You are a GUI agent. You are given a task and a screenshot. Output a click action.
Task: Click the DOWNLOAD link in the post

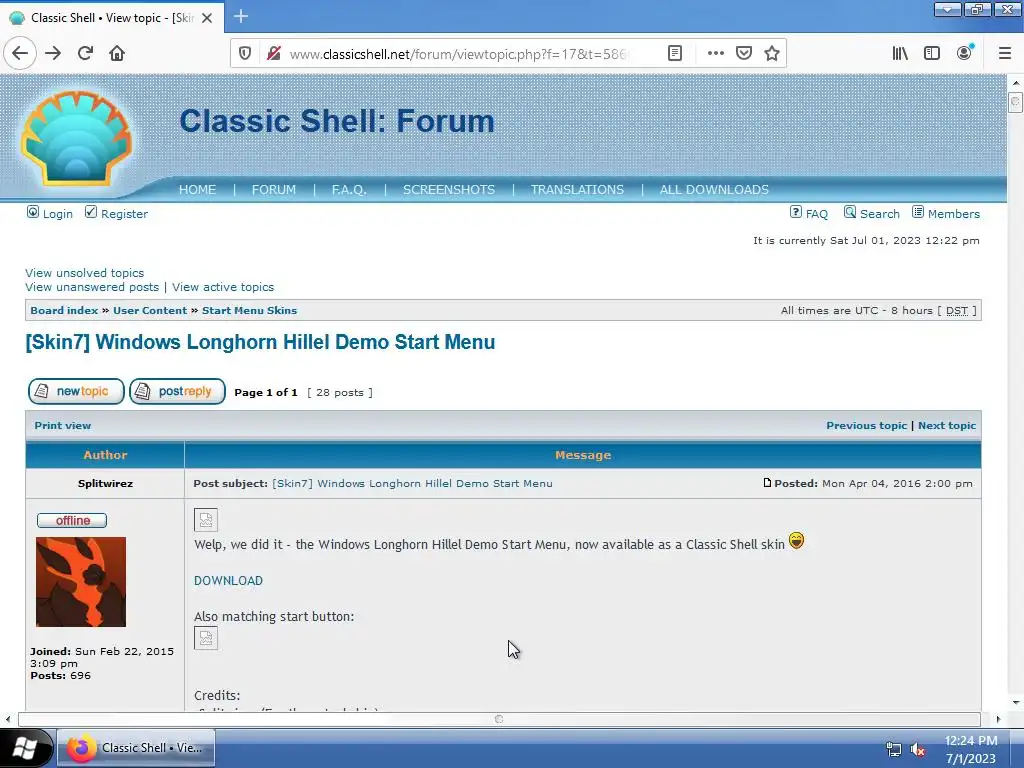point(228,581)
